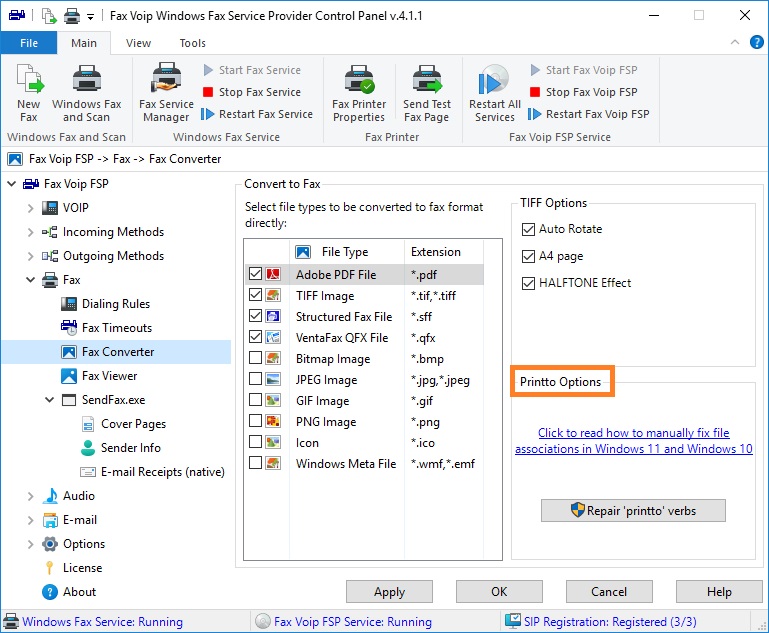
Task: Click the Extension column header
Action: tap(444, 252)
